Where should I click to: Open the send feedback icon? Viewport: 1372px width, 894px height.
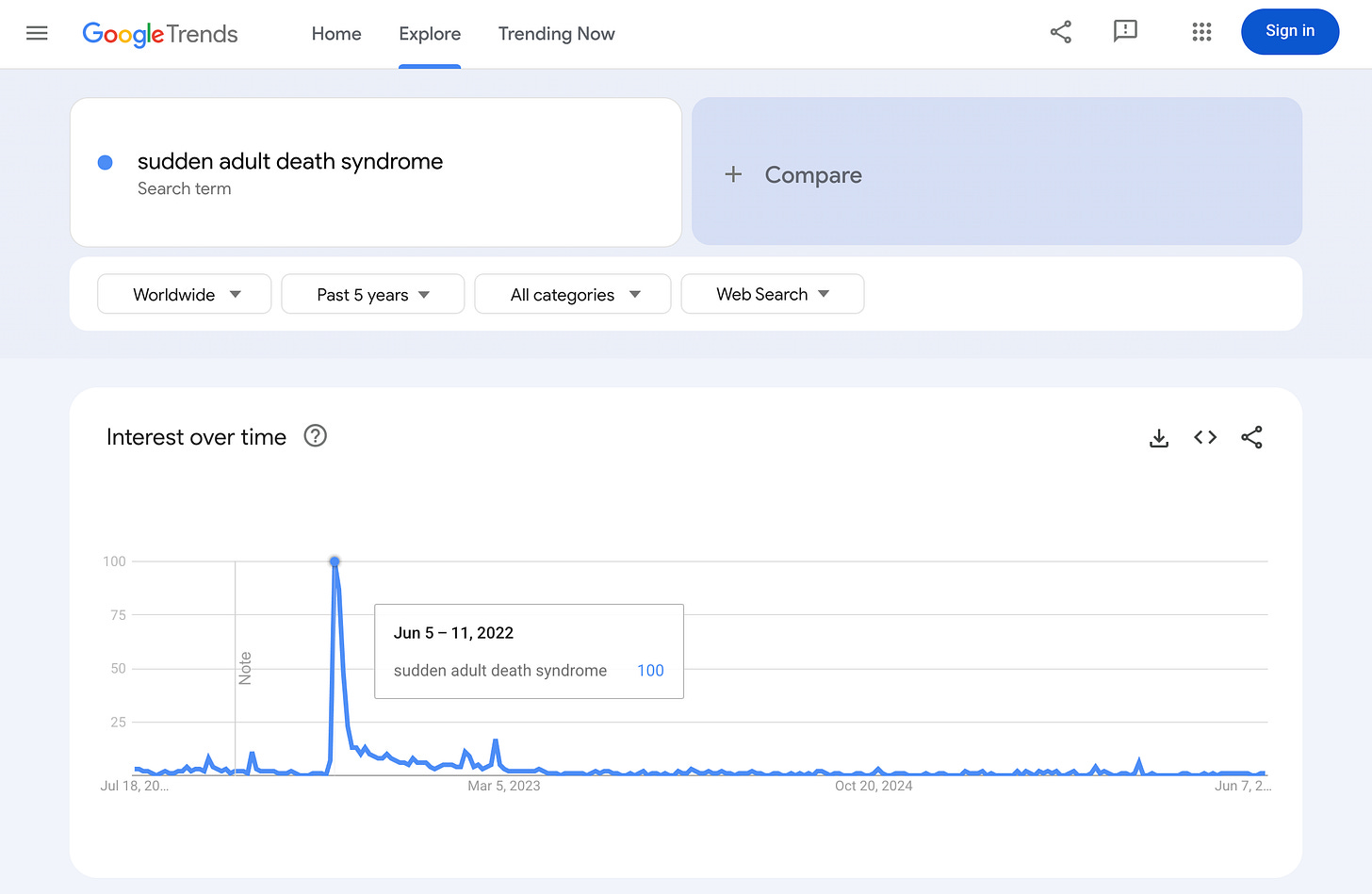pos(1125,31)
